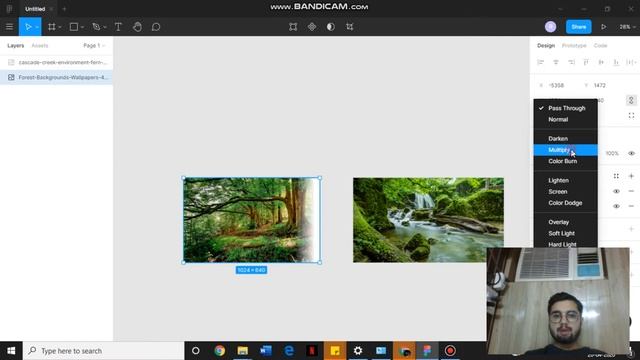
Task: Switch to the Assets tab
Action: [x=40, y=46]
